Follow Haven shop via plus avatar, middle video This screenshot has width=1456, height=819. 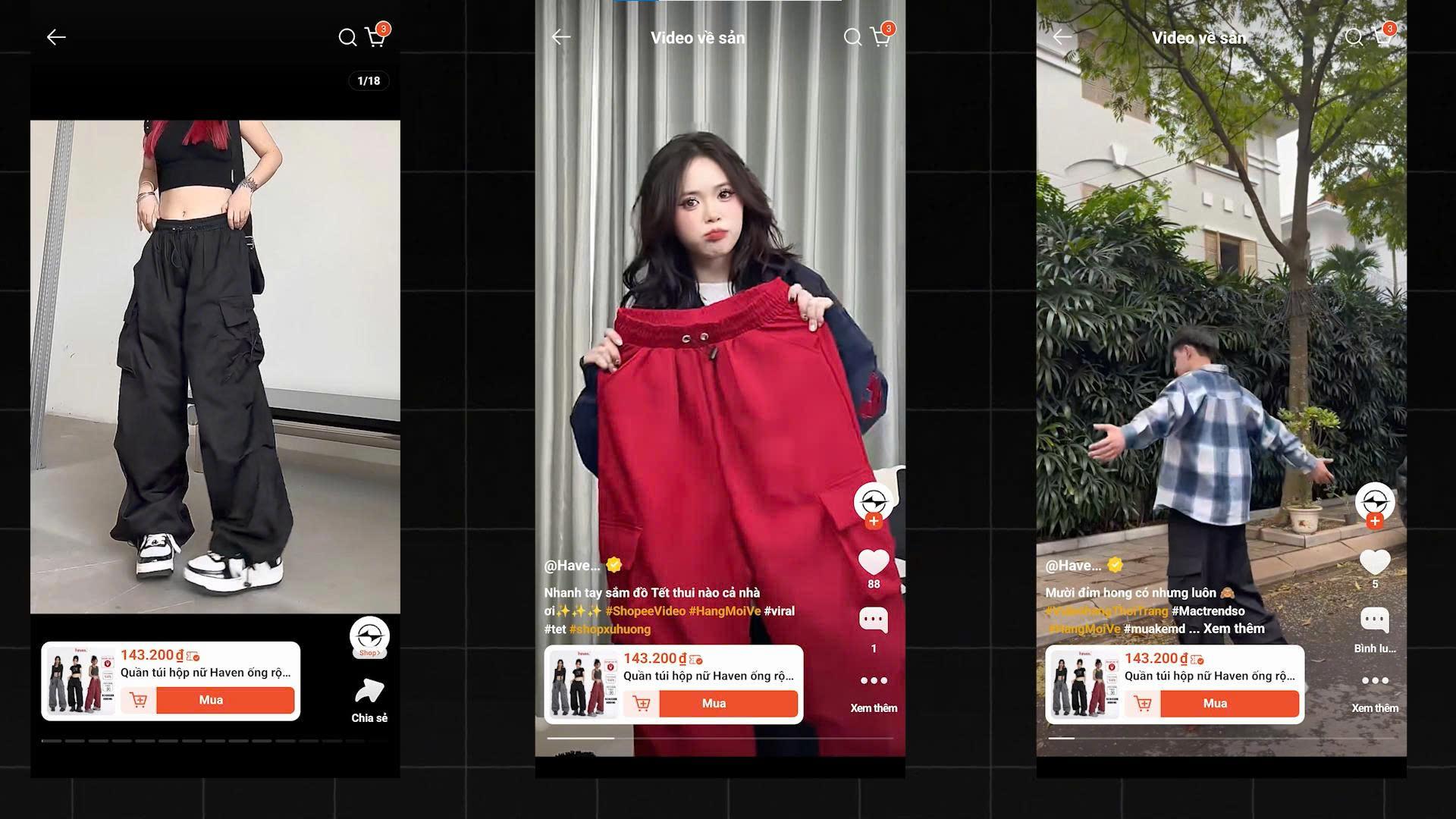coord(874,520)
